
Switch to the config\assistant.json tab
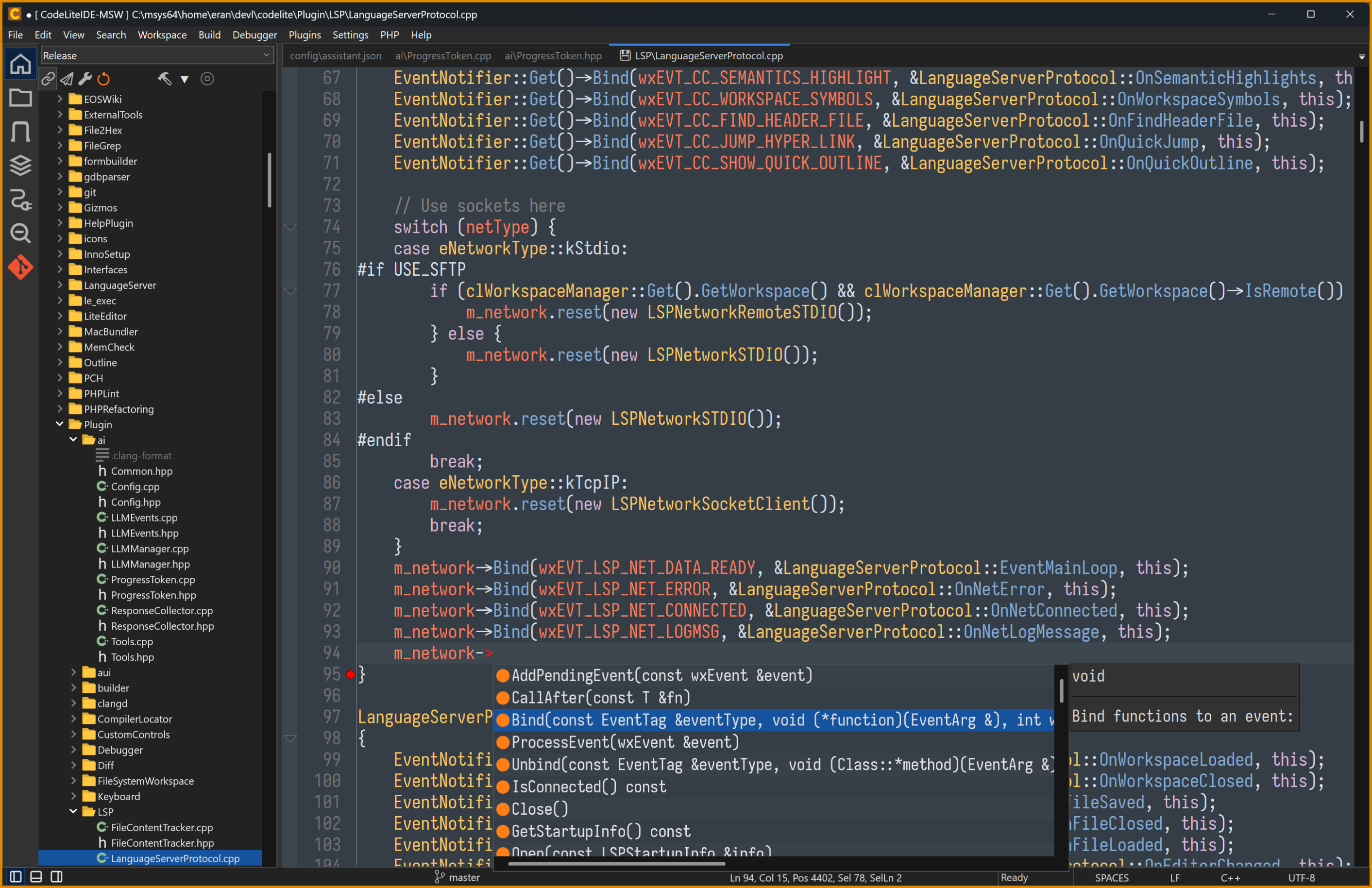(335, 55)
